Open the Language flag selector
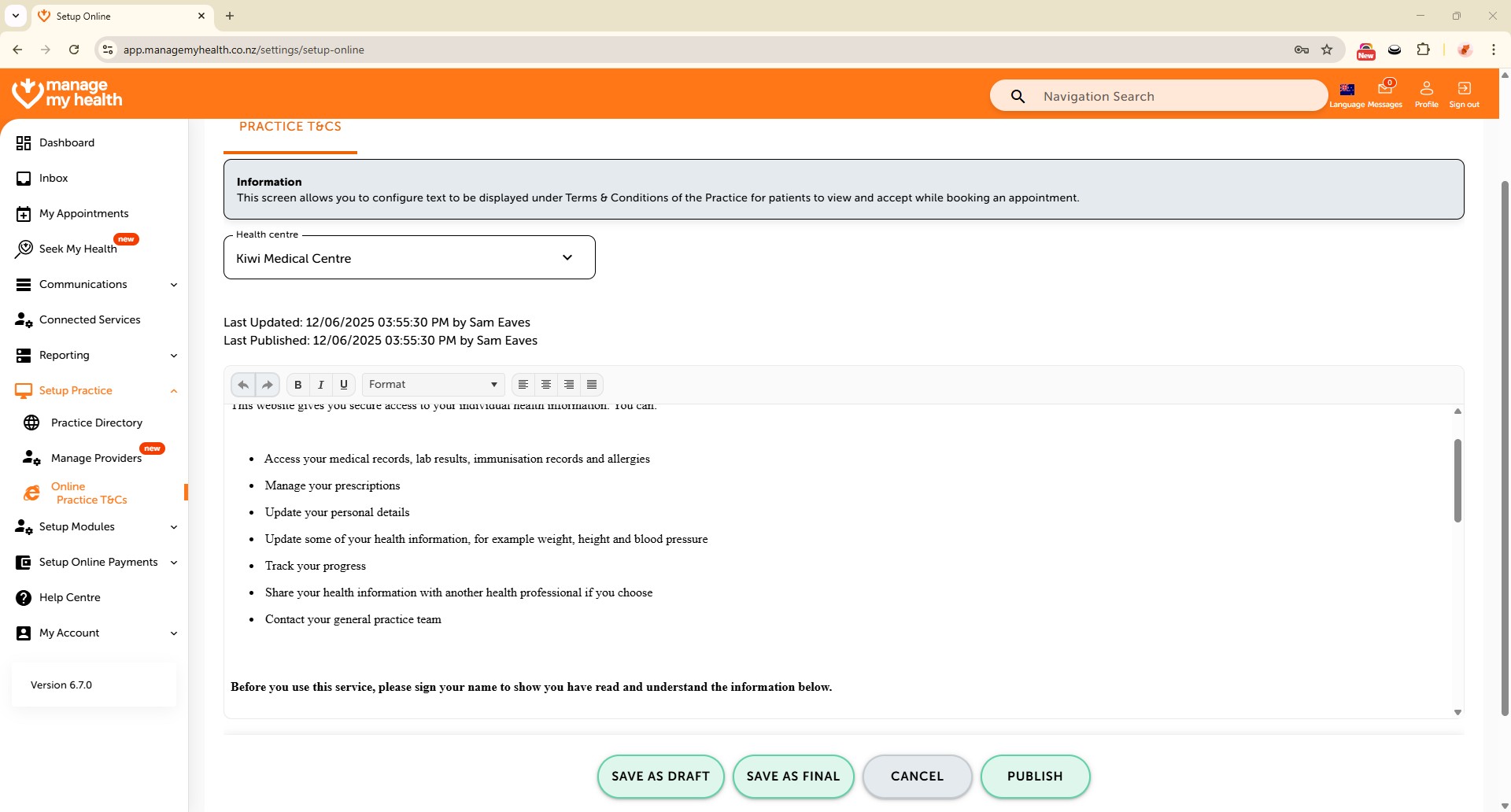This screenshot has height=812, width=1511. [1347, 90]
